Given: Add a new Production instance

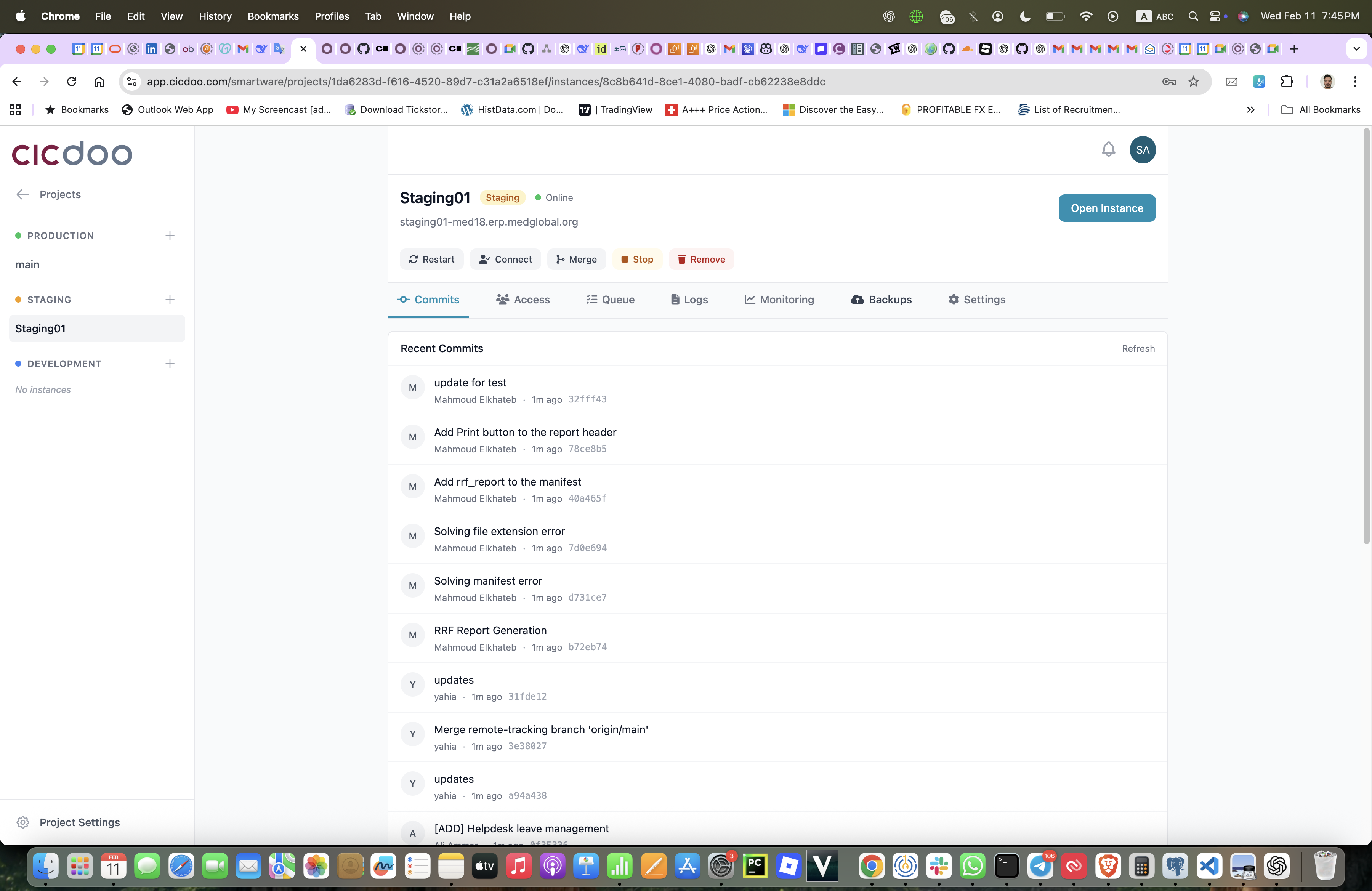Looking at the screenshot, I should (x=170, y=236).
